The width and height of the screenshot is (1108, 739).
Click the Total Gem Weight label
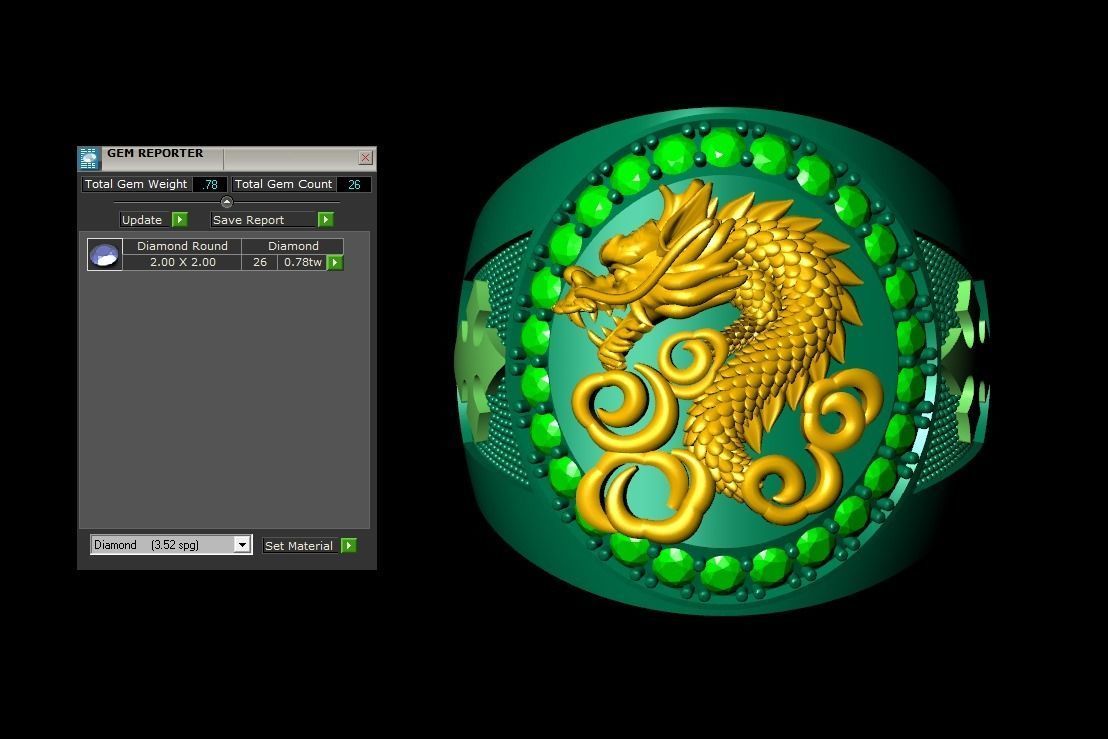tap(136, 184)
